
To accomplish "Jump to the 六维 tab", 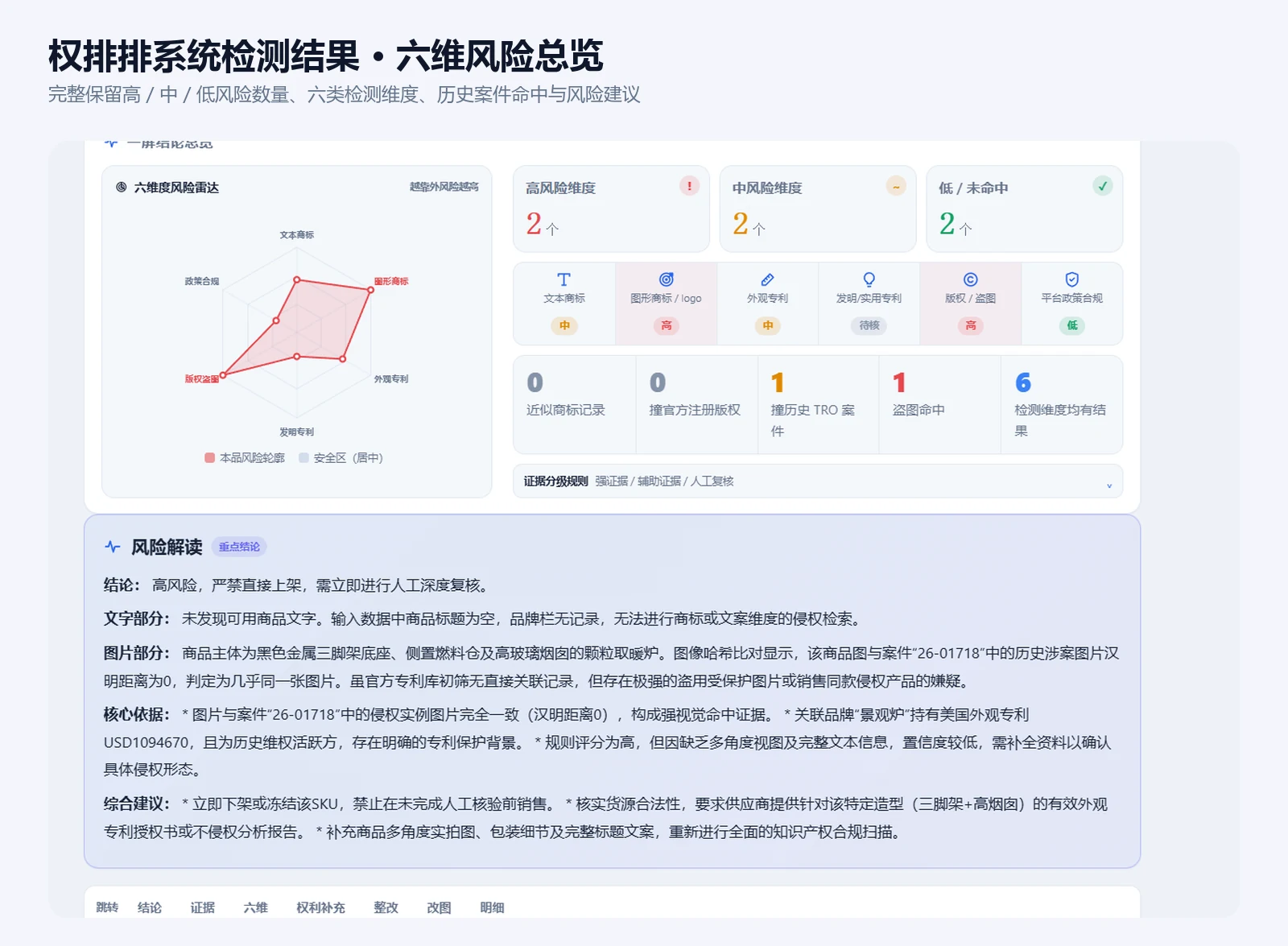I will 256,907.
